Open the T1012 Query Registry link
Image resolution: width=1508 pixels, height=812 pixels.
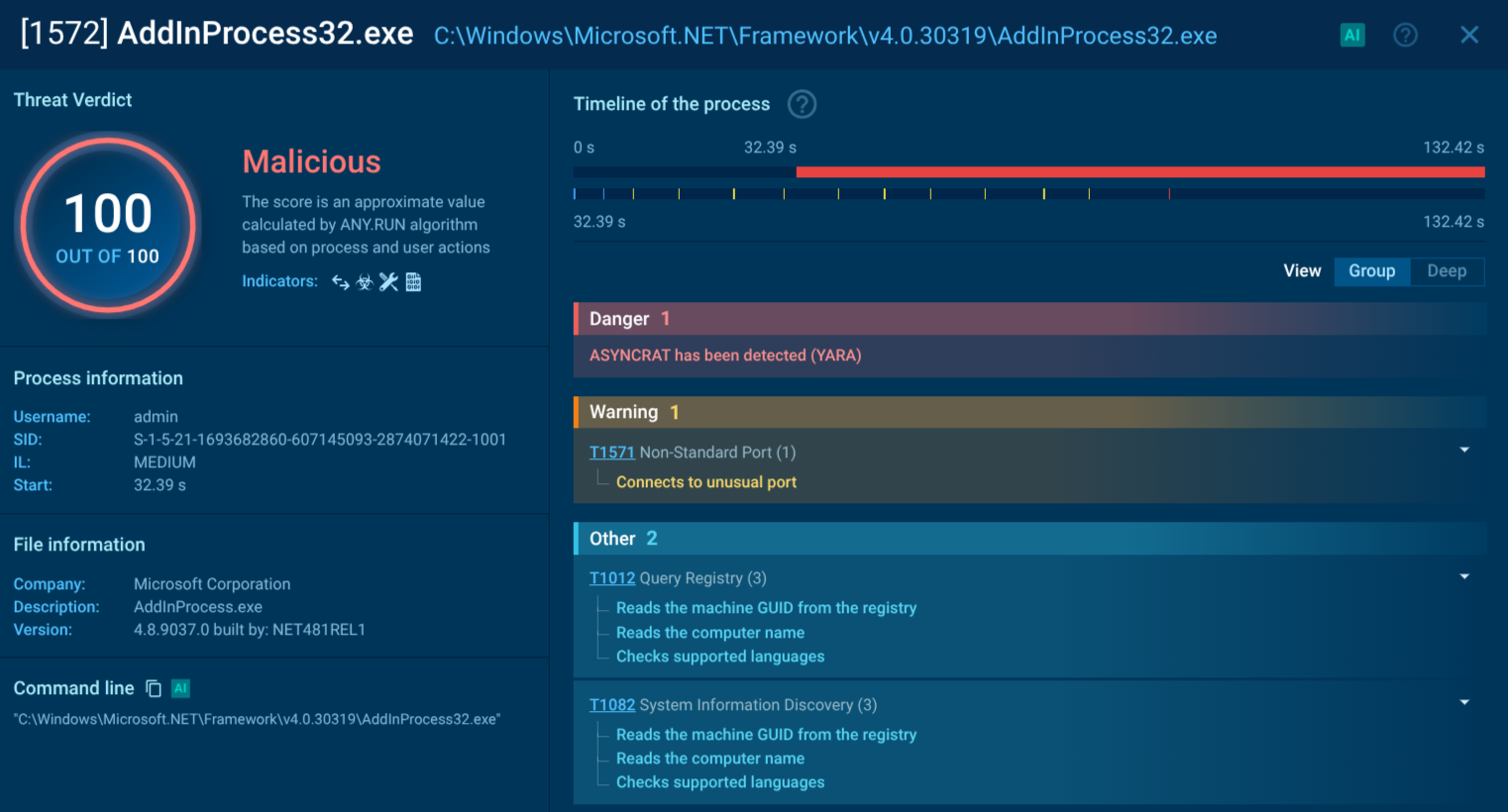[611, 577]
